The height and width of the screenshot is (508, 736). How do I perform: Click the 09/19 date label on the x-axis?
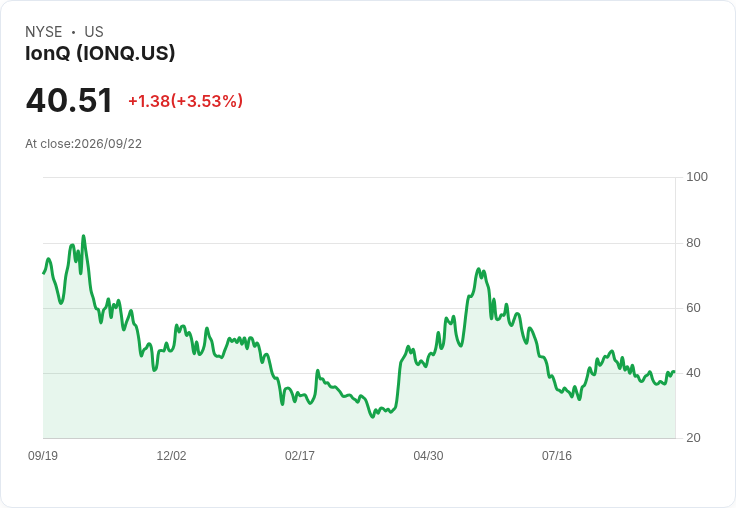(x=43, y=455)
